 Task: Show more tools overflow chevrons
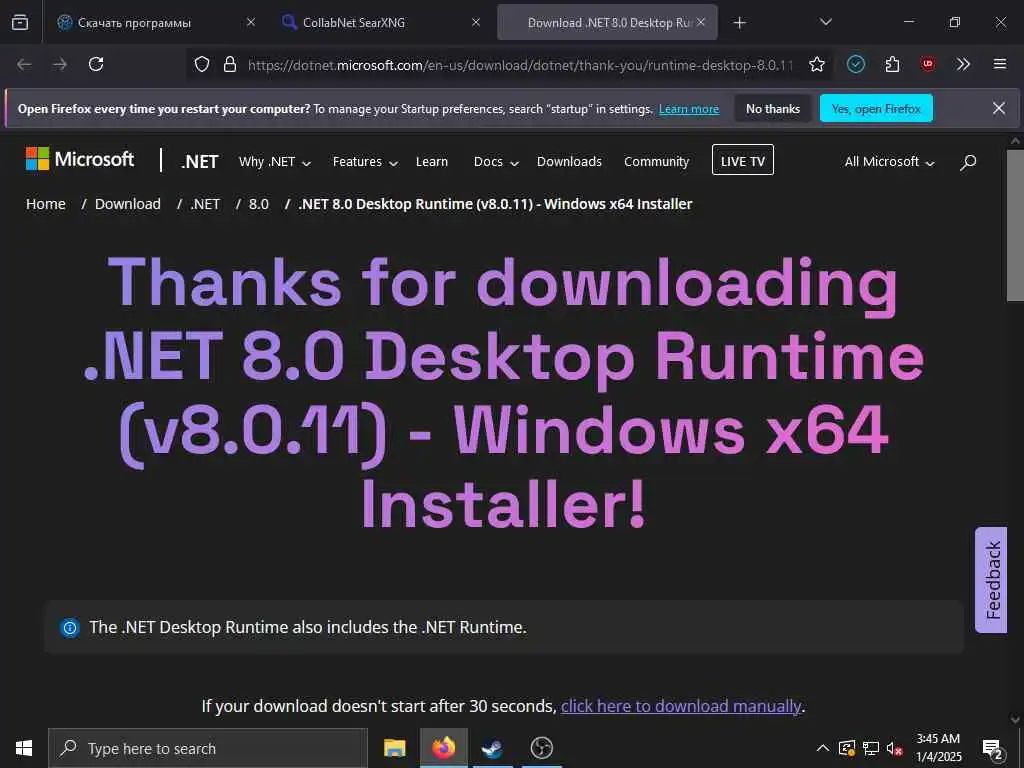[x=963, y=64]
